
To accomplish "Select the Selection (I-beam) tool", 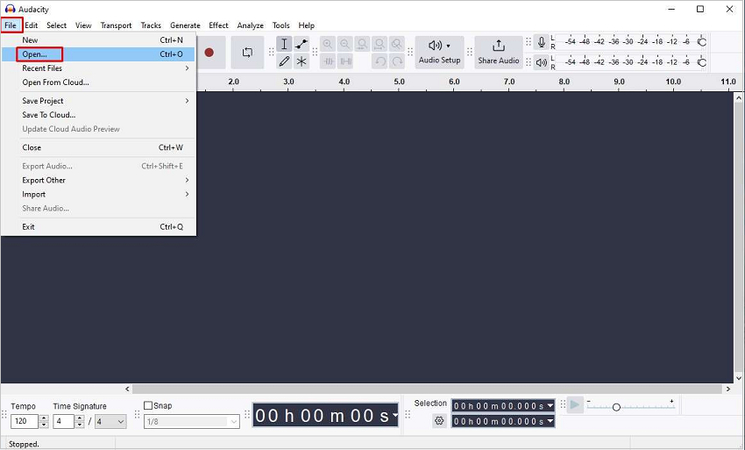I will coord(284,44).
